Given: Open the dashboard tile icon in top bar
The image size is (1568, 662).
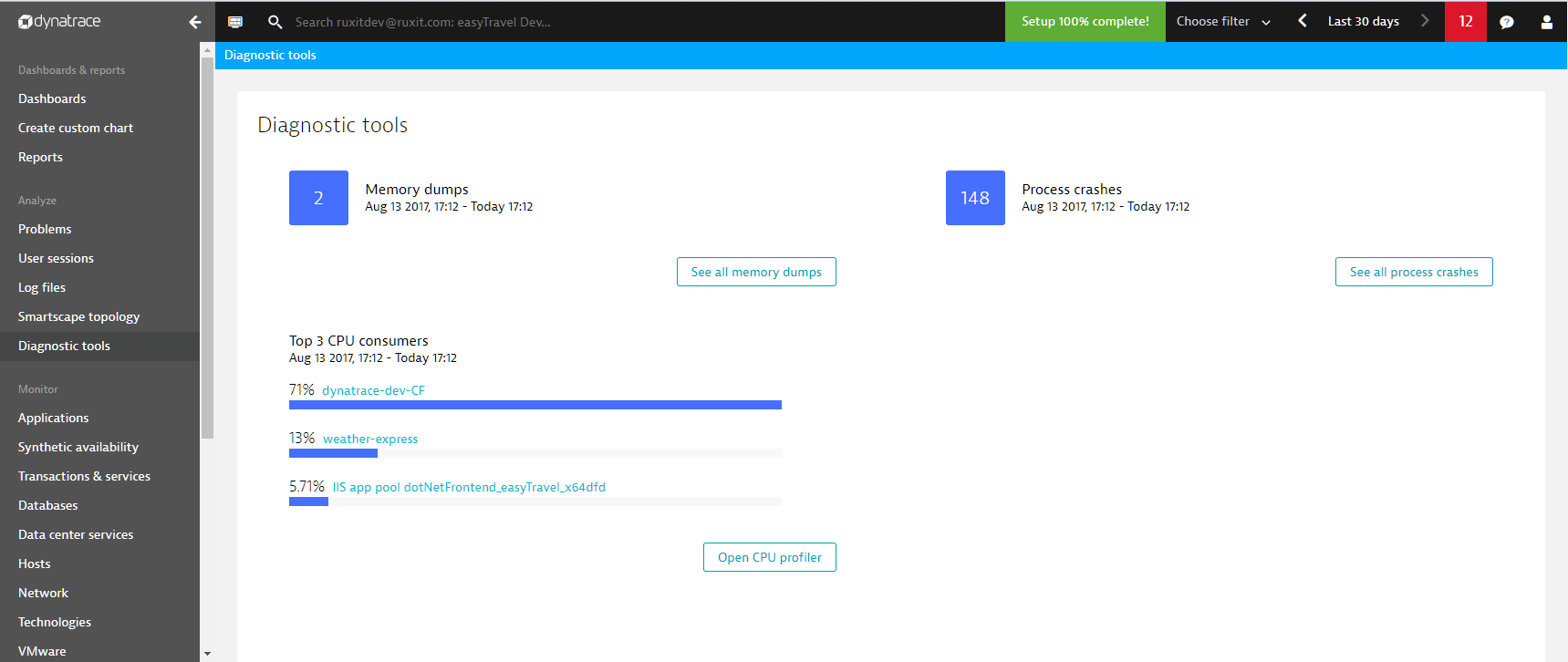Looking at the screenshot, I should (235, 22).
